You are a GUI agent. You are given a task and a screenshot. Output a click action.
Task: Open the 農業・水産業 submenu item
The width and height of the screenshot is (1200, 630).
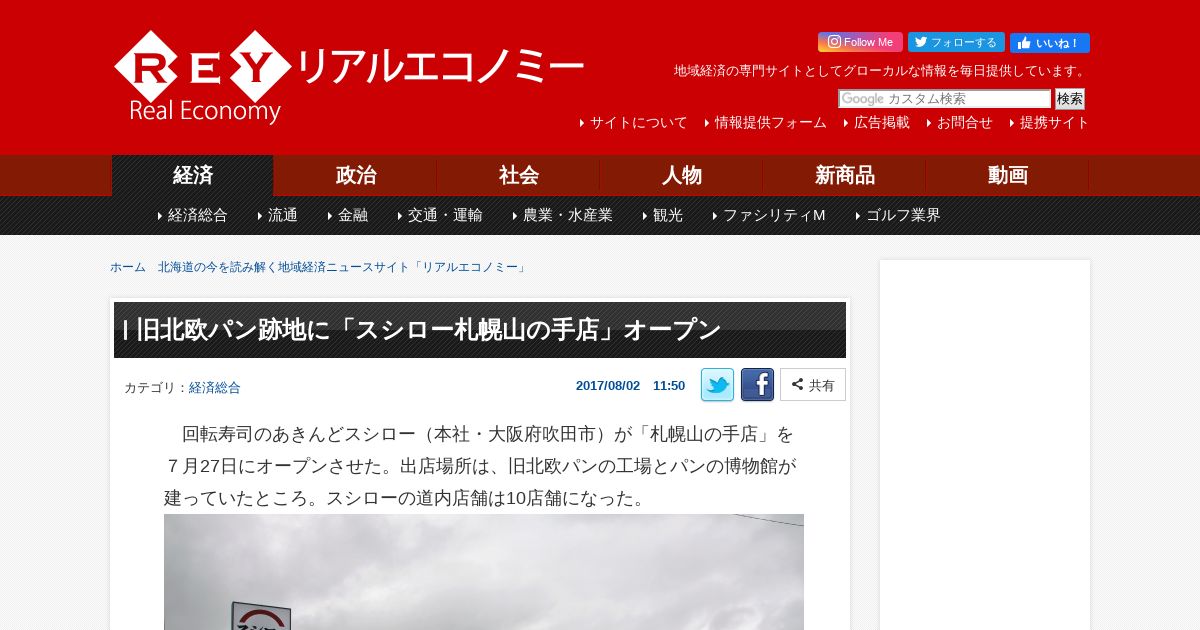(567, 215)
